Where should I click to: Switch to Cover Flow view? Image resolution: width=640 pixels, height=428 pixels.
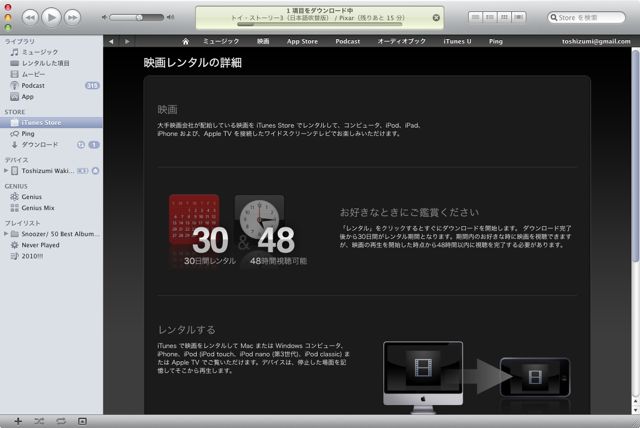pyautogui.click(x=519, y=17)
